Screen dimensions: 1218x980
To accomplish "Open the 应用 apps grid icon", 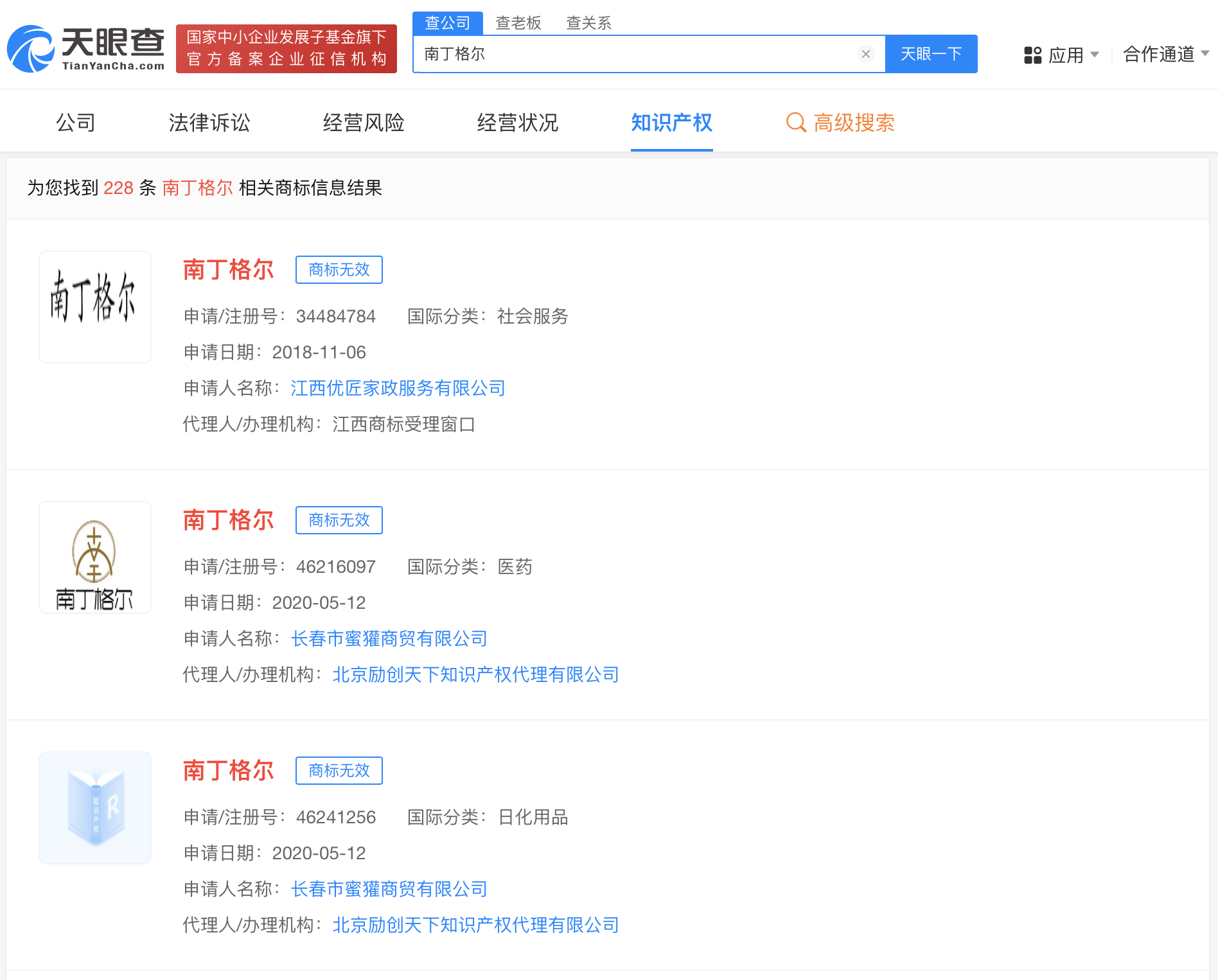I will 1033,55.
